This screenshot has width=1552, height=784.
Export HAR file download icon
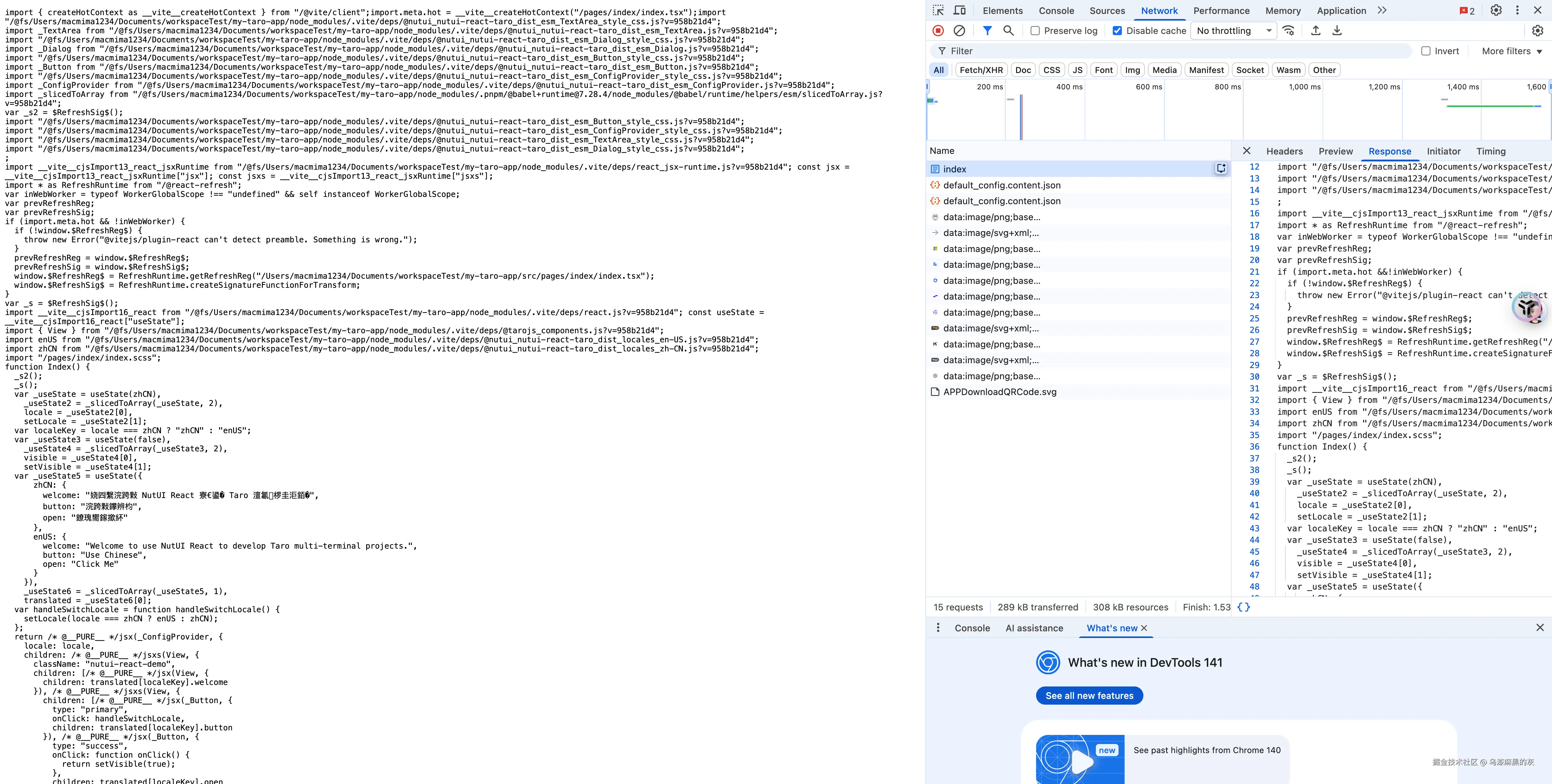(1337, 31)
